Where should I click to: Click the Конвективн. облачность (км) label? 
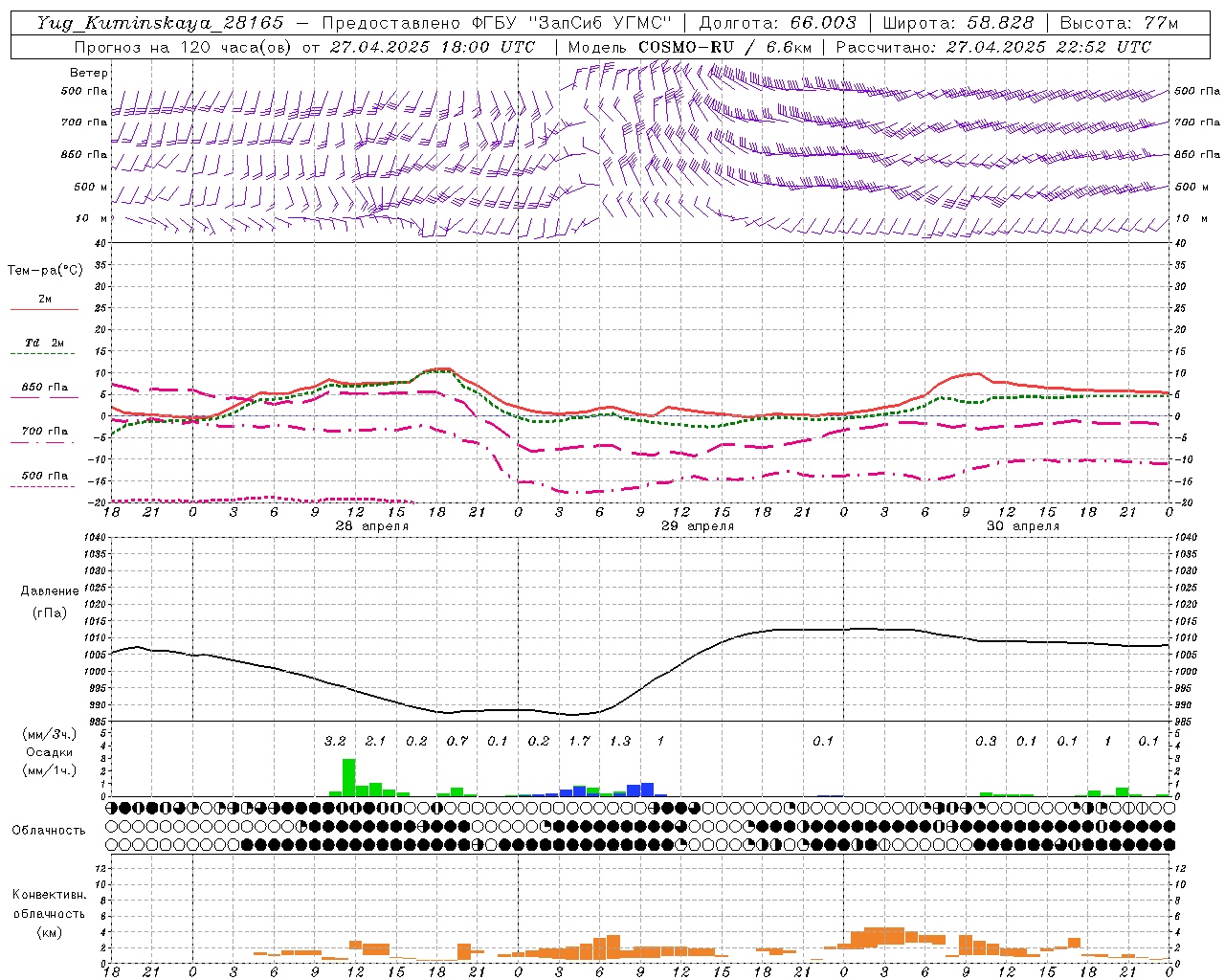click(49, 914)
